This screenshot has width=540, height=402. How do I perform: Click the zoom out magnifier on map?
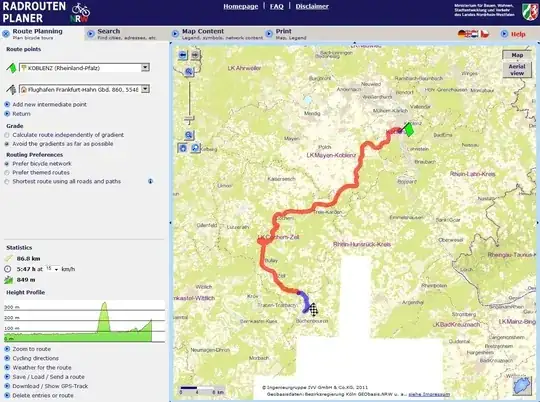click(189, 135)
